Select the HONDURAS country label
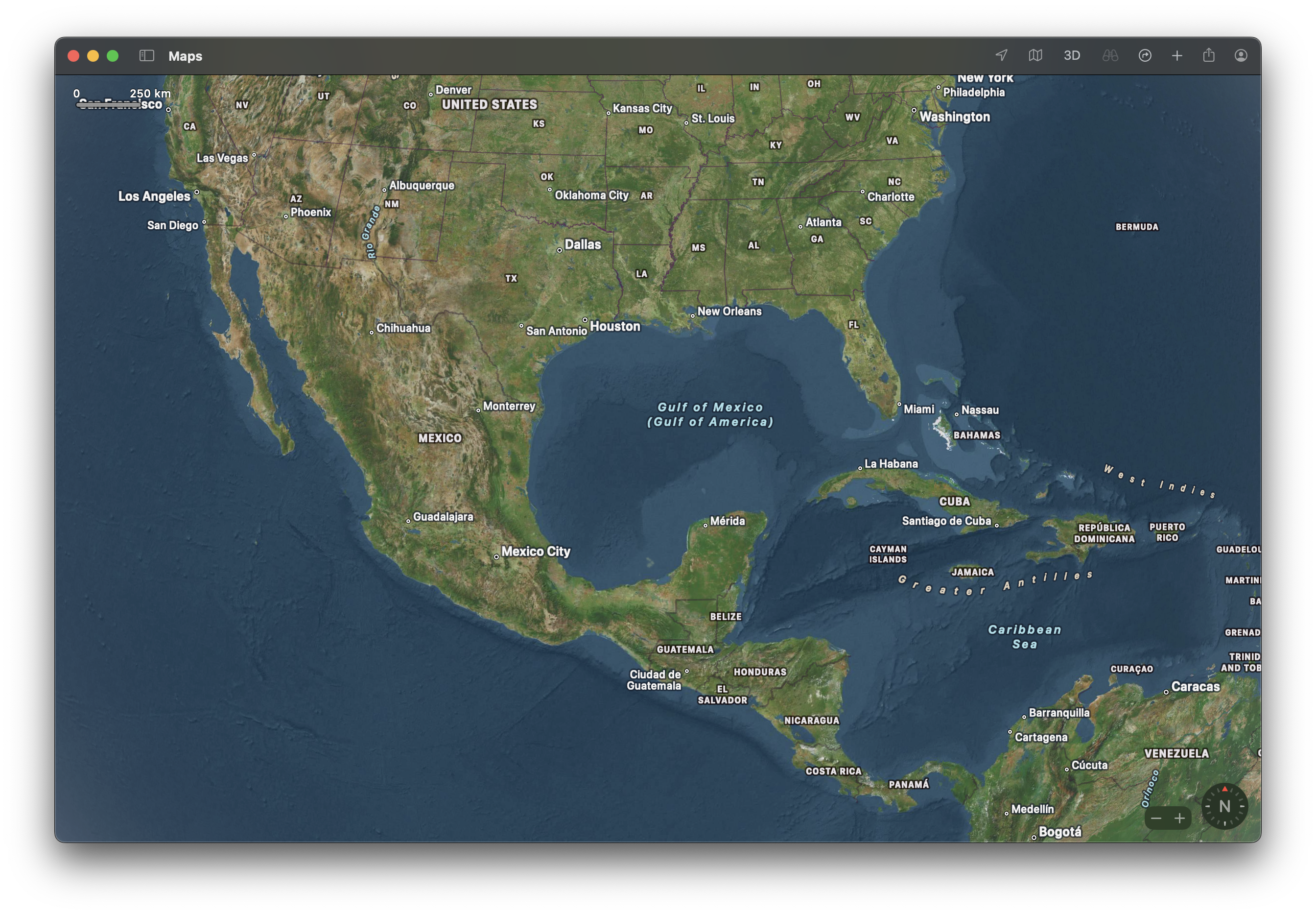Screen dimensions: 1316x915 [x=760, y=672]
